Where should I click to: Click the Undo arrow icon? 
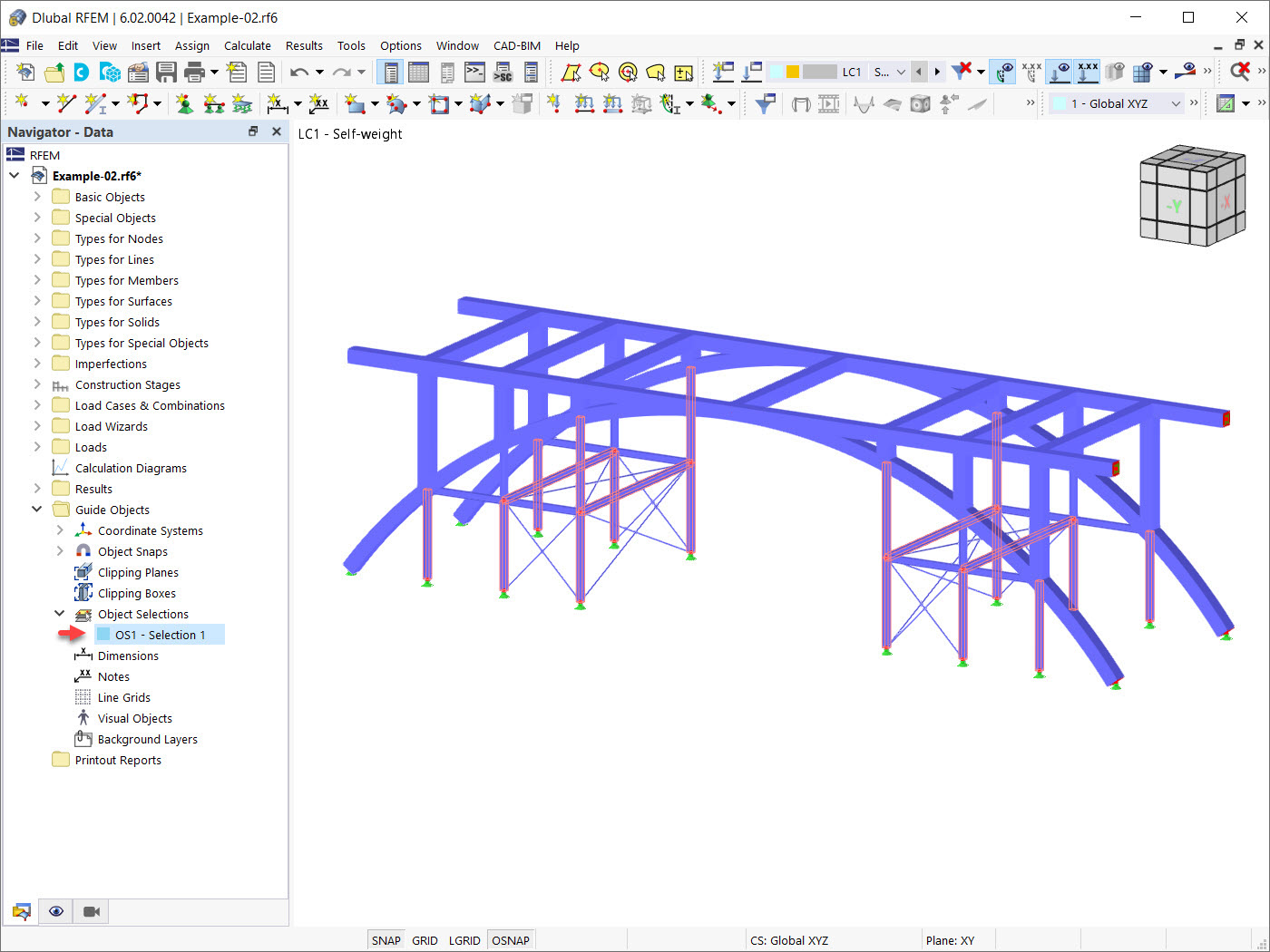[299, 72]
